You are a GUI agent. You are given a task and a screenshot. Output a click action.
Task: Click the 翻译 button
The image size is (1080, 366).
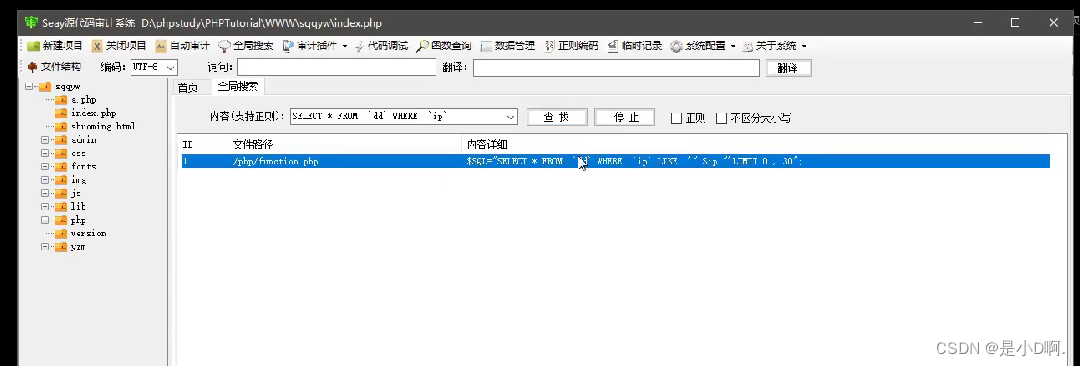click(789, 68)
